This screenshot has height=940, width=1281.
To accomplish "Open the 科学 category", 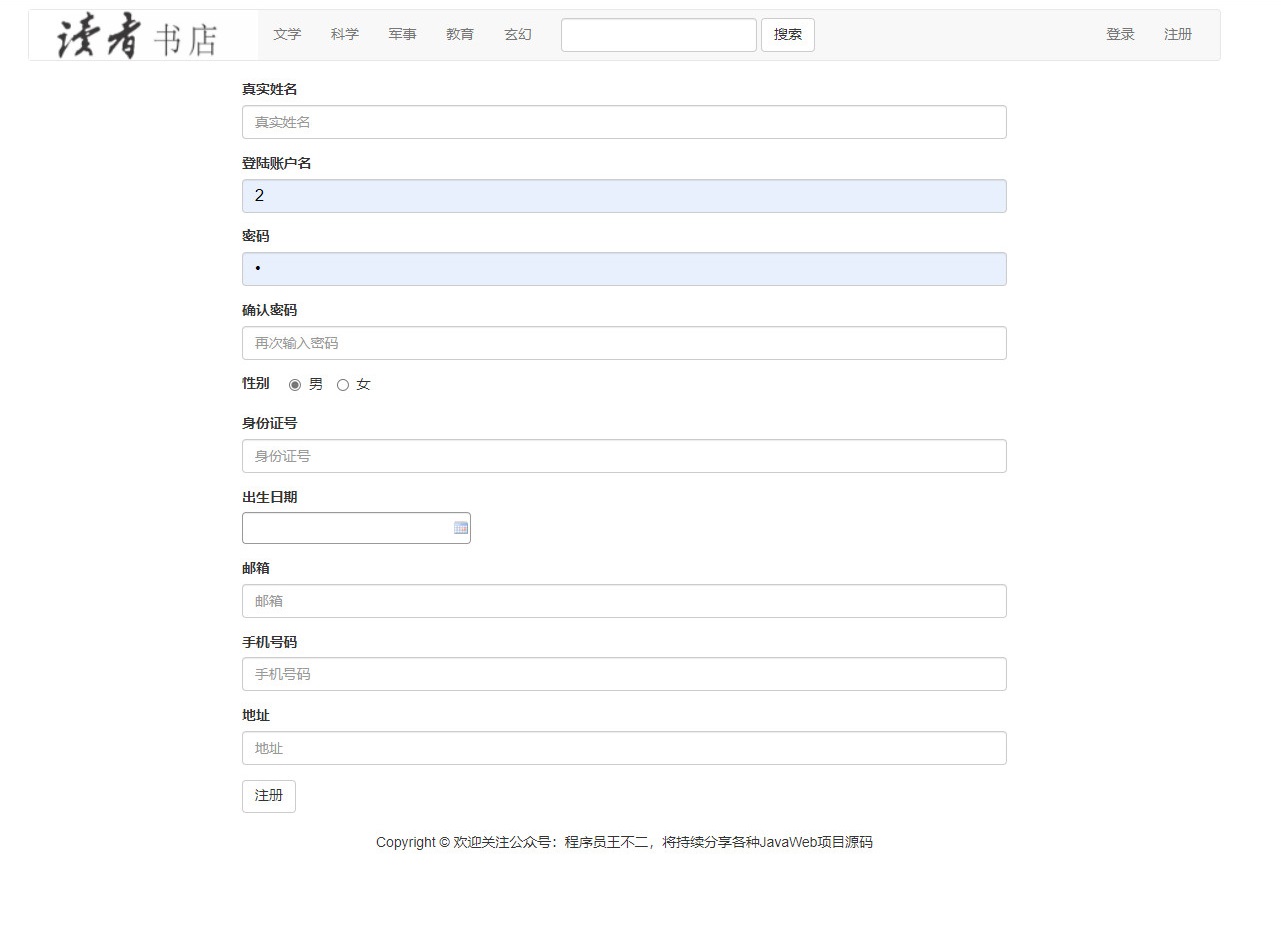I will click(x=345, y=35).
